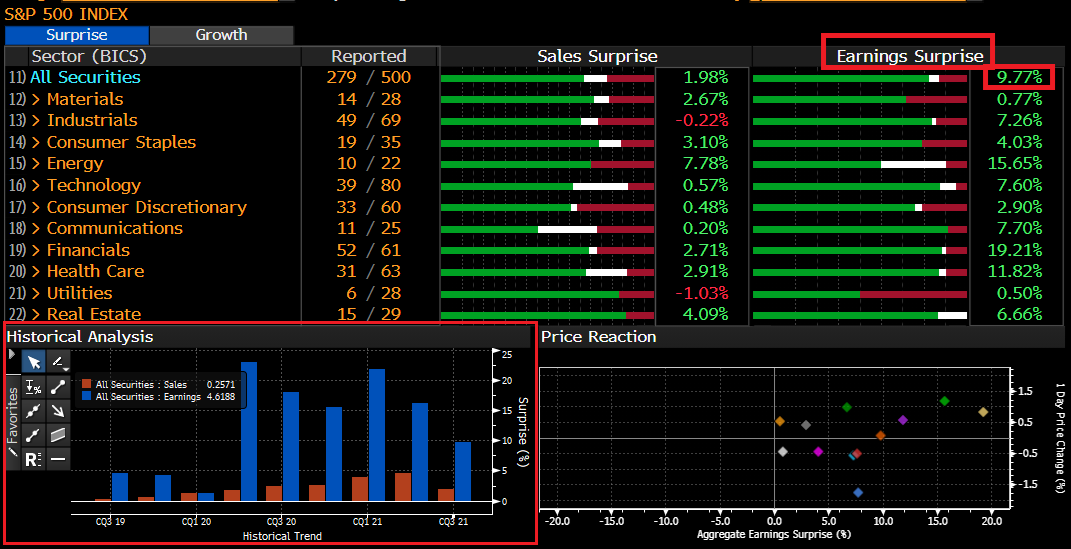Image resolution: width=1071 pixels, height=549 pixels.
Task: Click the All Securities row link
Action: (x=85, y=77)
